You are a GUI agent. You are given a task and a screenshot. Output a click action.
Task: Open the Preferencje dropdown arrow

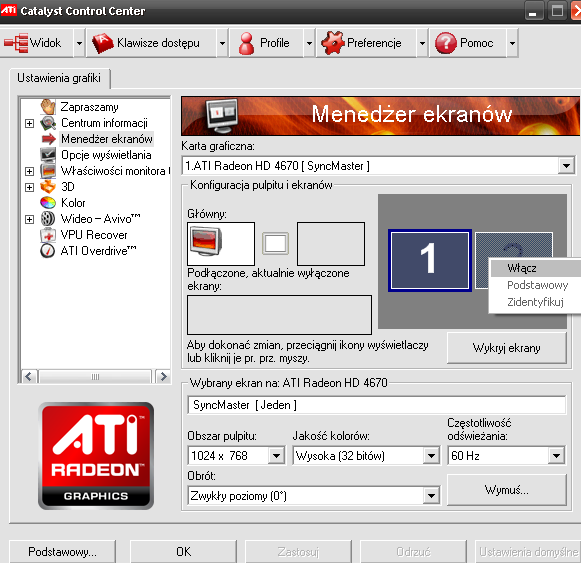tap(422, 43)
